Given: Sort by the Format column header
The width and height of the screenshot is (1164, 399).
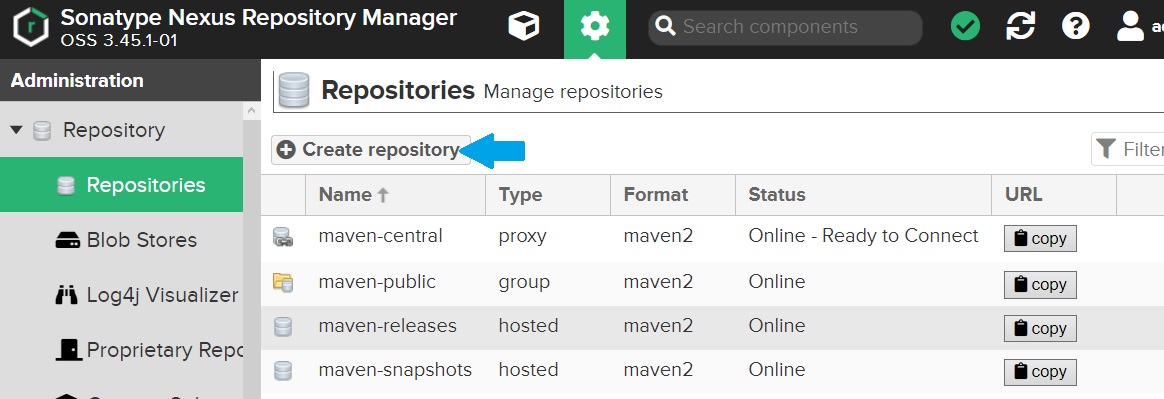Looking at the screenshot, I should coord(673,195).
